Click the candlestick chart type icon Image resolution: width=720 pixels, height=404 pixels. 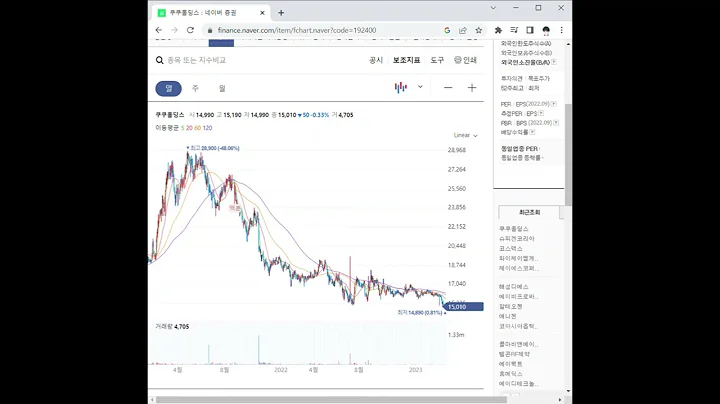coord(401,87)
